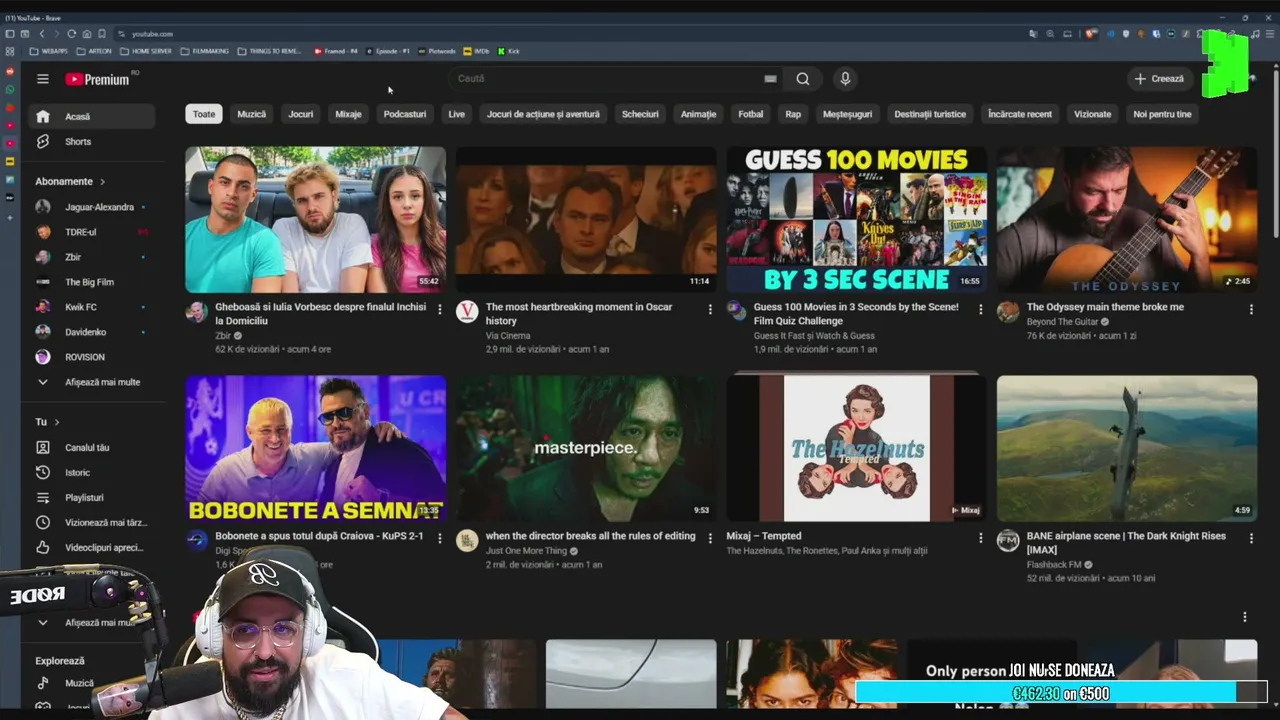Open the ARTEON bookmark folder
Screen dimensions: 1280x720
[94, 51]
